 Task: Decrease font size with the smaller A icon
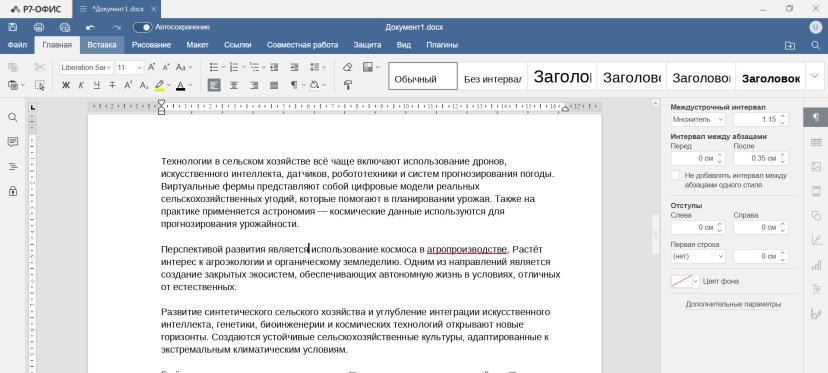tap(166, 67)
